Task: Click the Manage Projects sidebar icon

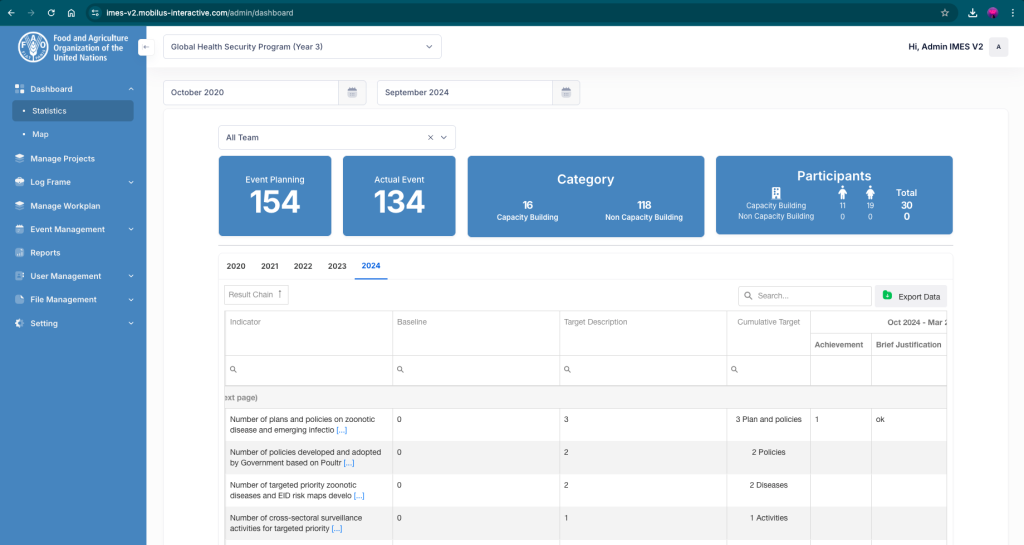Action: pyautogui.click(x=20, y=158)
